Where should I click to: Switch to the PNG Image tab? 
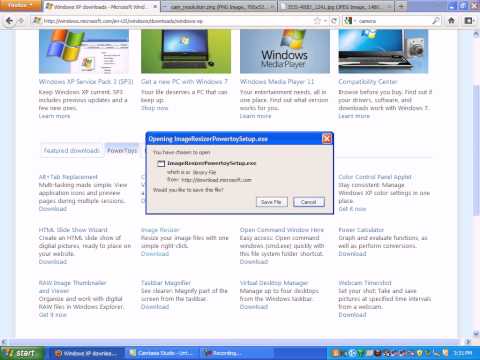coord(218,6)
